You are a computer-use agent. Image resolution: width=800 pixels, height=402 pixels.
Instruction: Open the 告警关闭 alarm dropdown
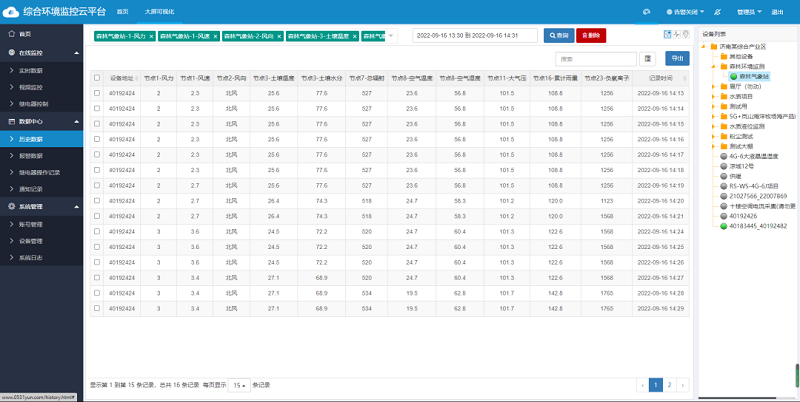pyautogui.click(x=685, y=12)
